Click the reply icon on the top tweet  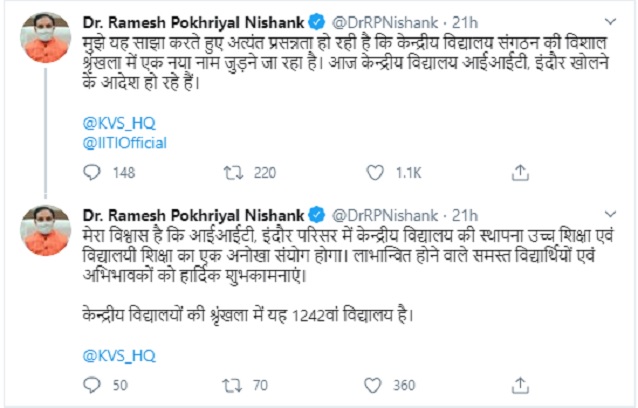pyautogui.click(x=91, y=172)
